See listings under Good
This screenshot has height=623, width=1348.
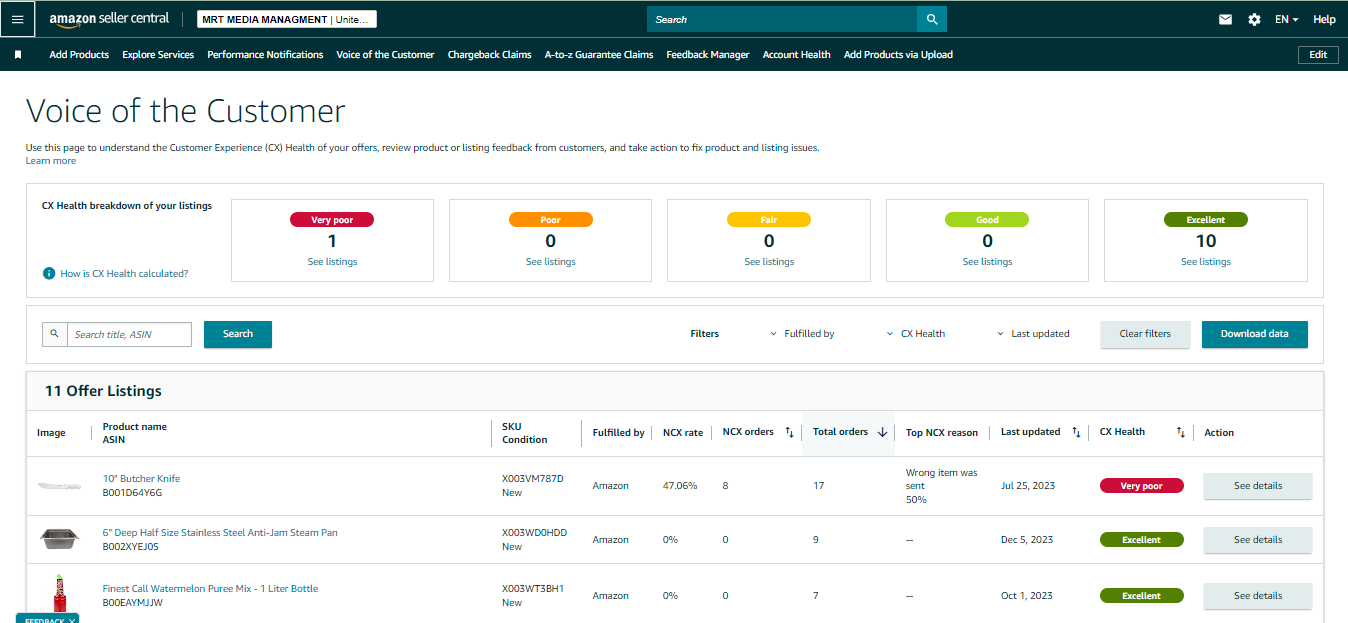[x=987, y=262]
